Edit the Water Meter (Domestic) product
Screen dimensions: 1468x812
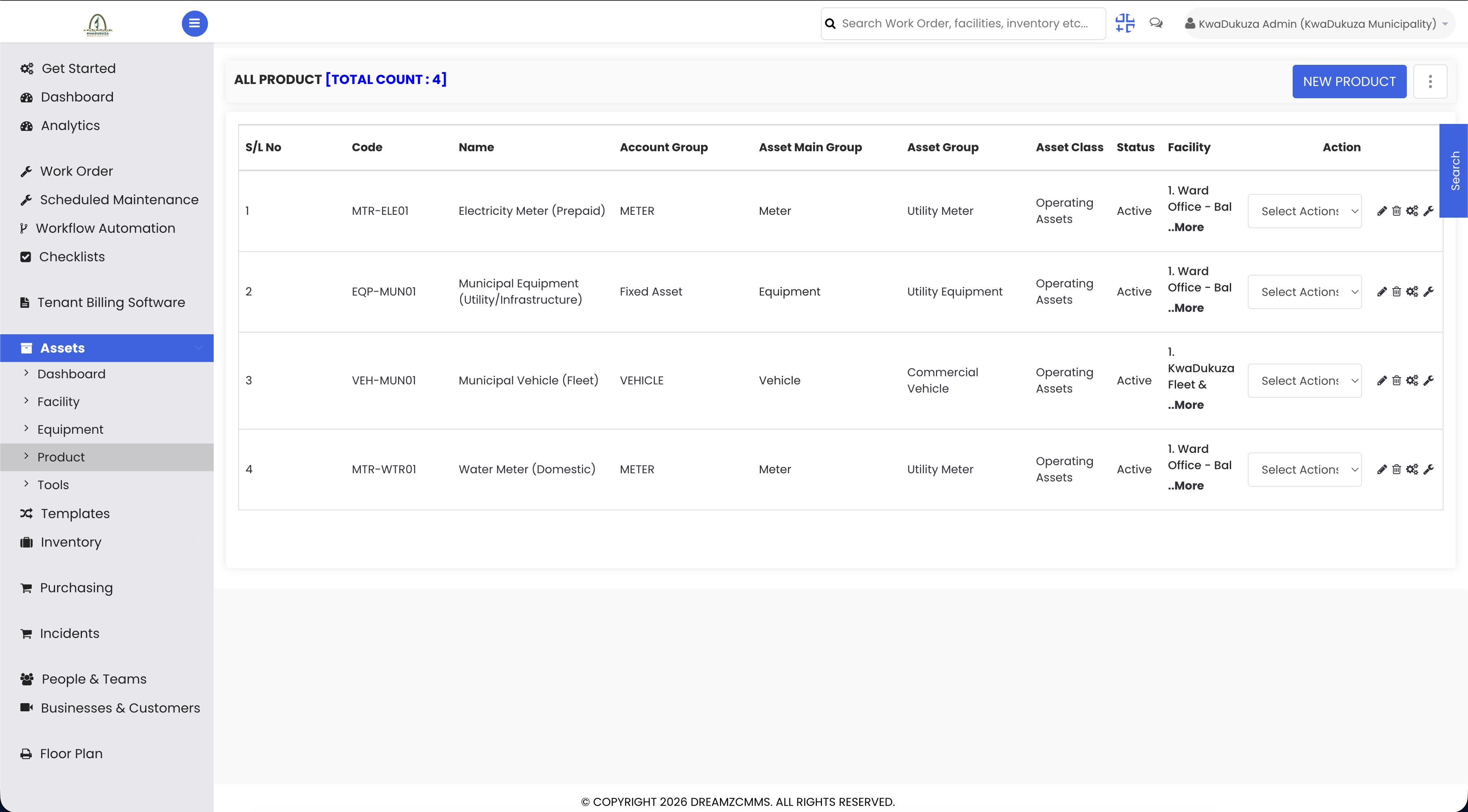coord(1382,470)
